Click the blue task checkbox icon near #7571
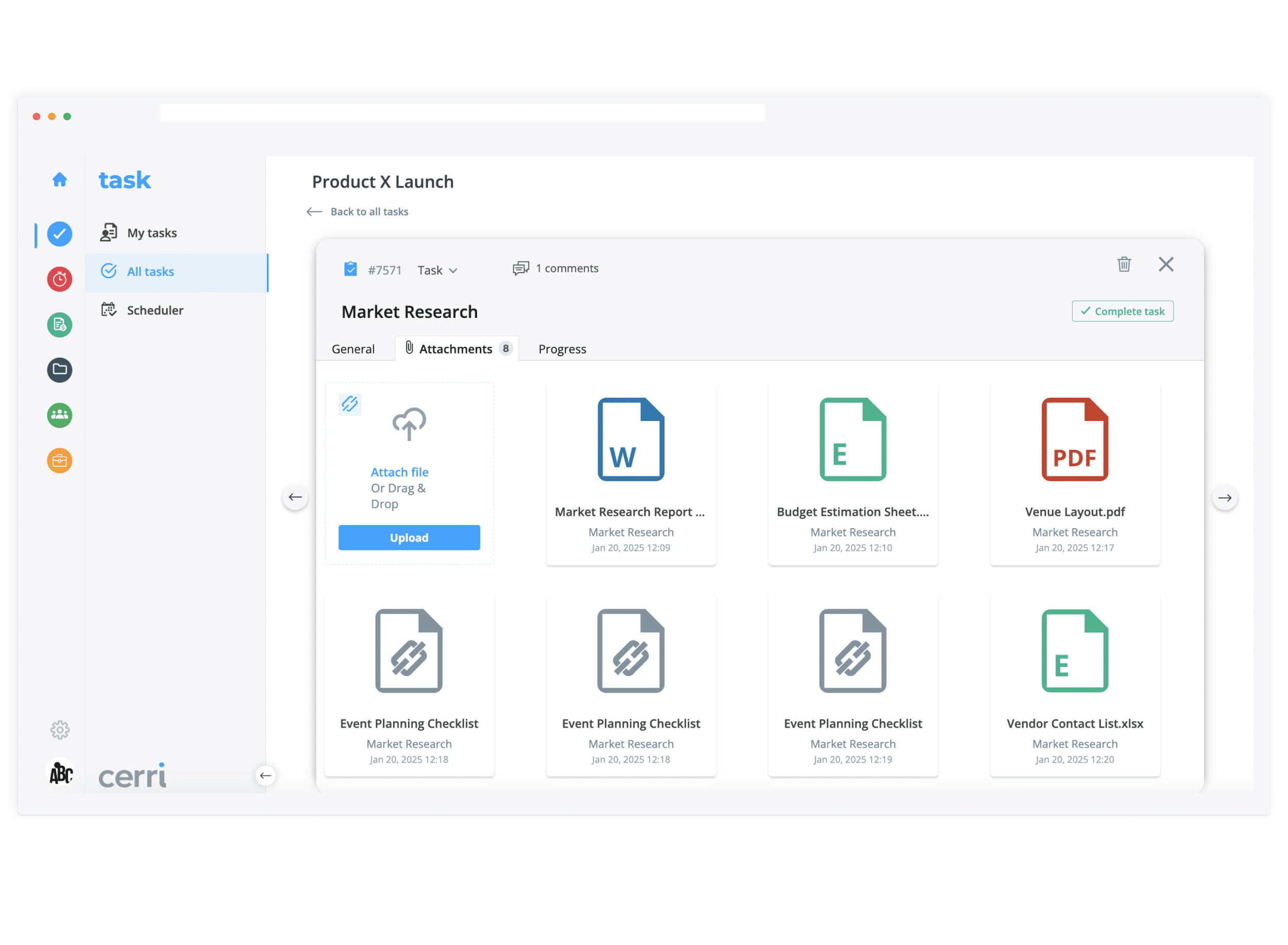 pos(351,269)
